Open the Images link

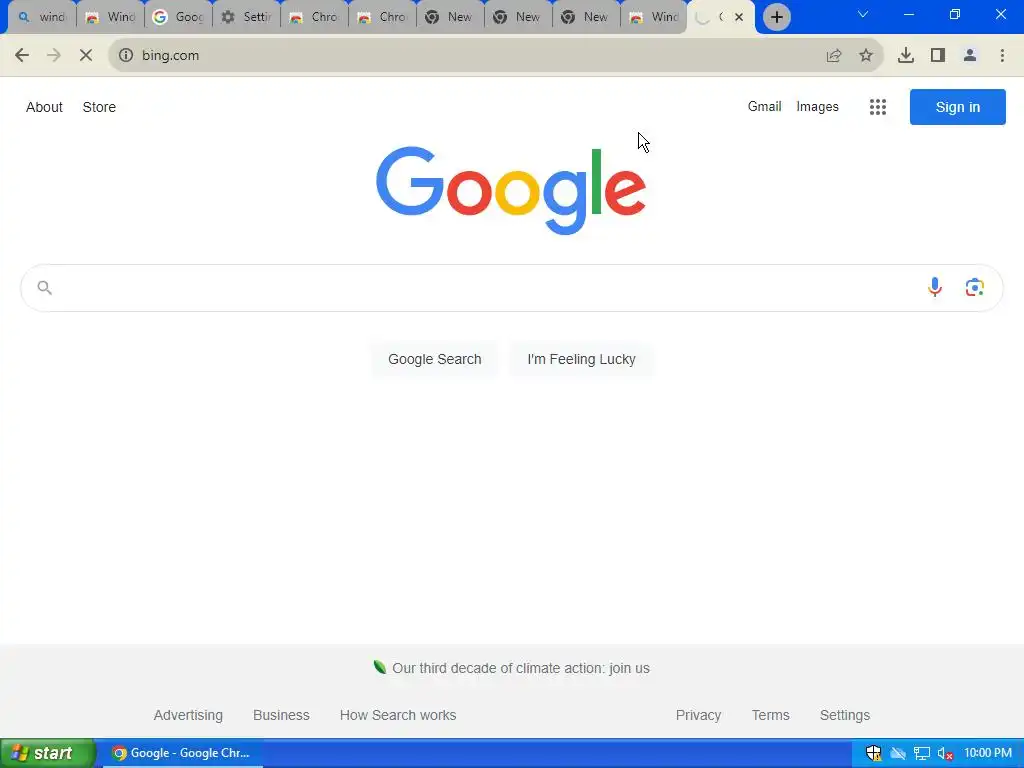(x=817, y=106)
